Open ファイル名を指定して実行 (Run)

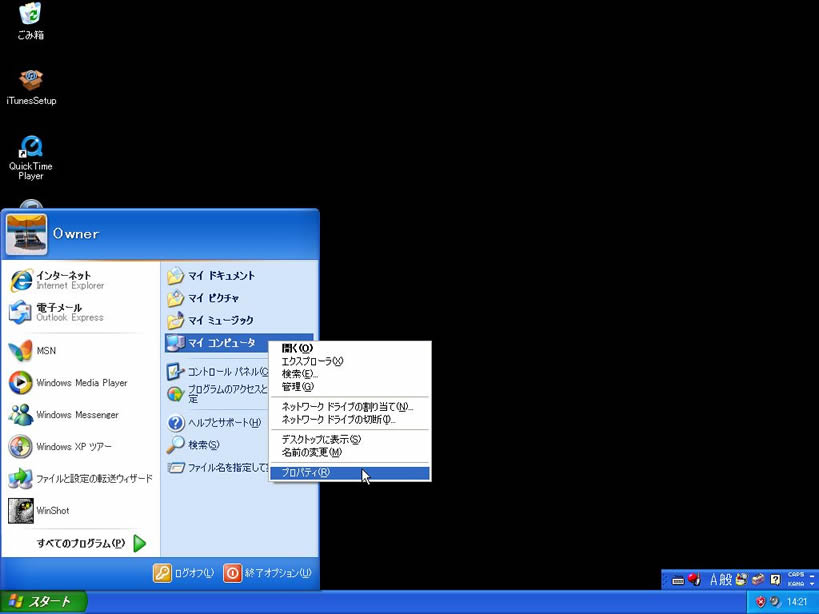pos(218,468)
